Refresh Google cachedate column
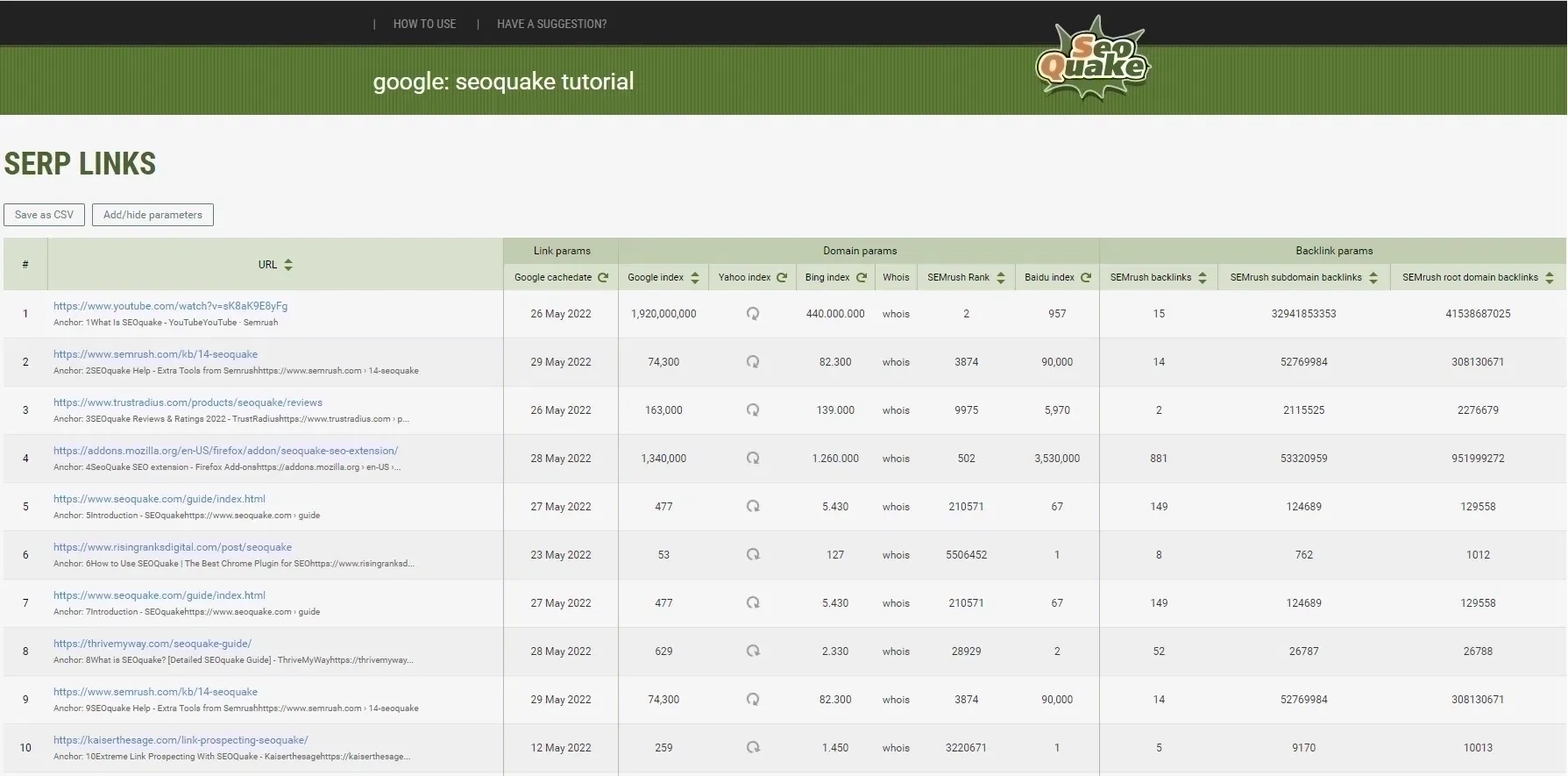Viewport: 1568px width, 776px height. pyautogui.click(x=603, y=277)
